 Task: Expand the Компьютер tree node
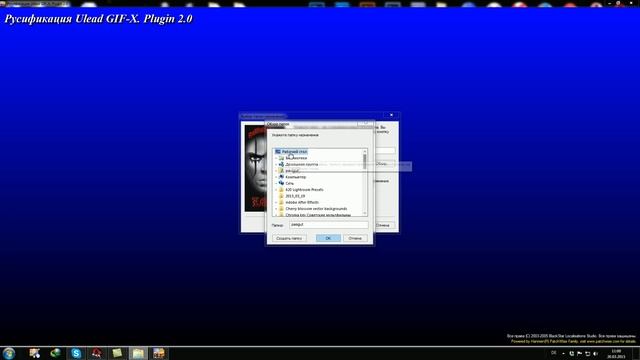pyautogui.click(x=276, y=177)
